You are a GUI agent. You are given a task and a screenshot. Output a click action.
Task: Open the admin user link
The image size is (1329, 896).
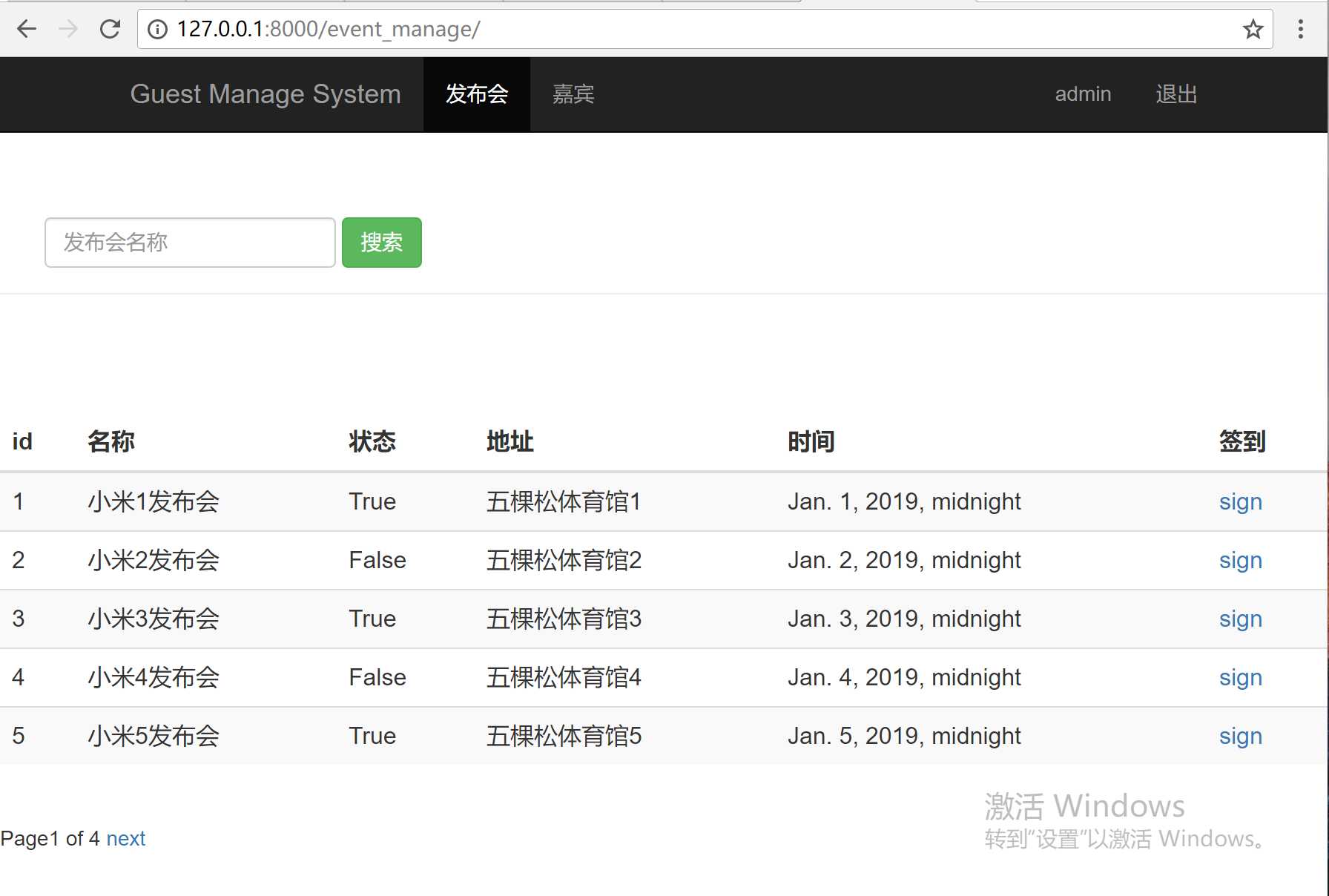pyautogui.click(x=1083, y=94)
